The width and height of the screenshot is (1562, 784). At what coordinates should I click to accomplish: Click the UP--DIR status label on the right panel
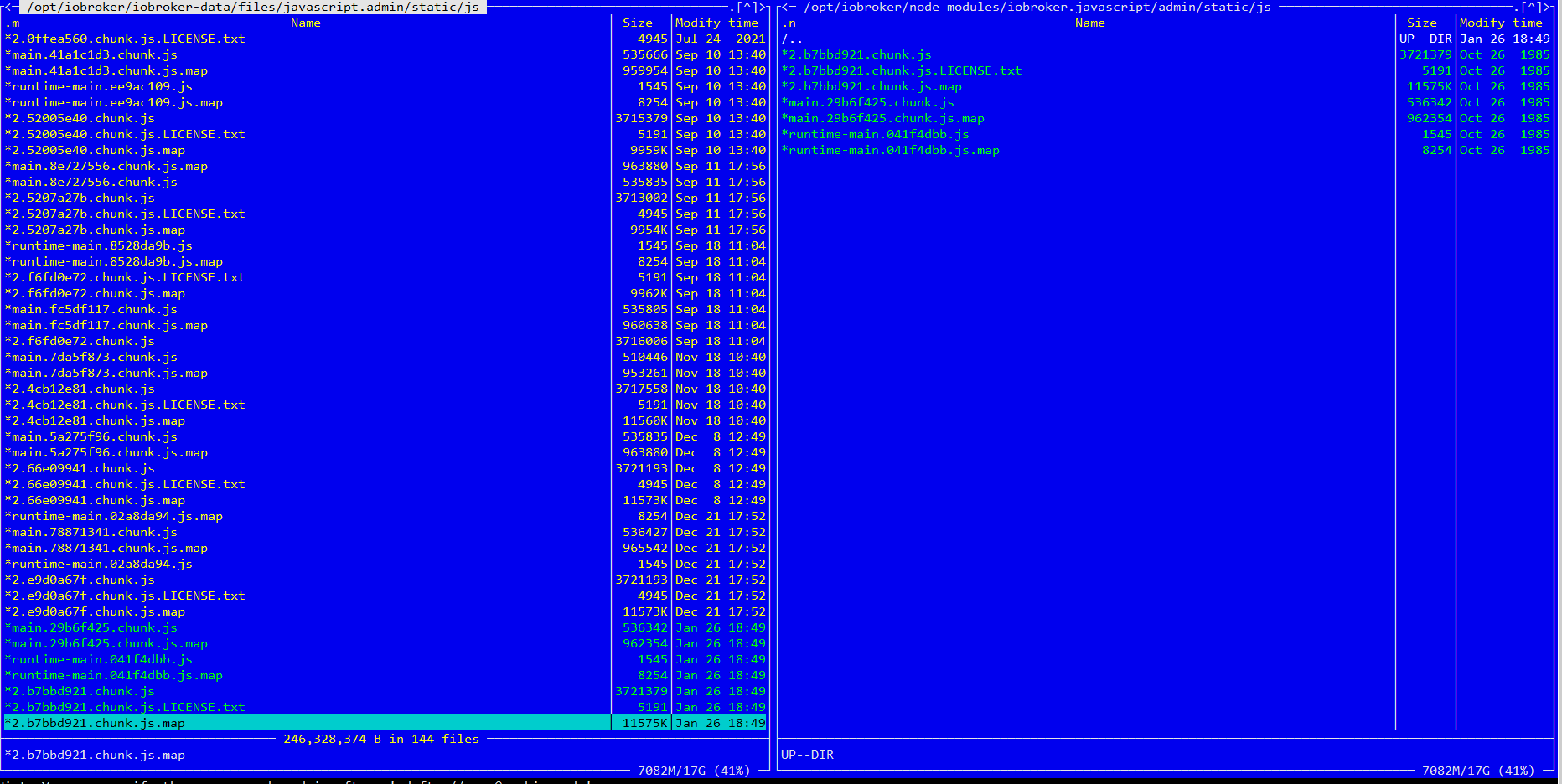point(806,754)
